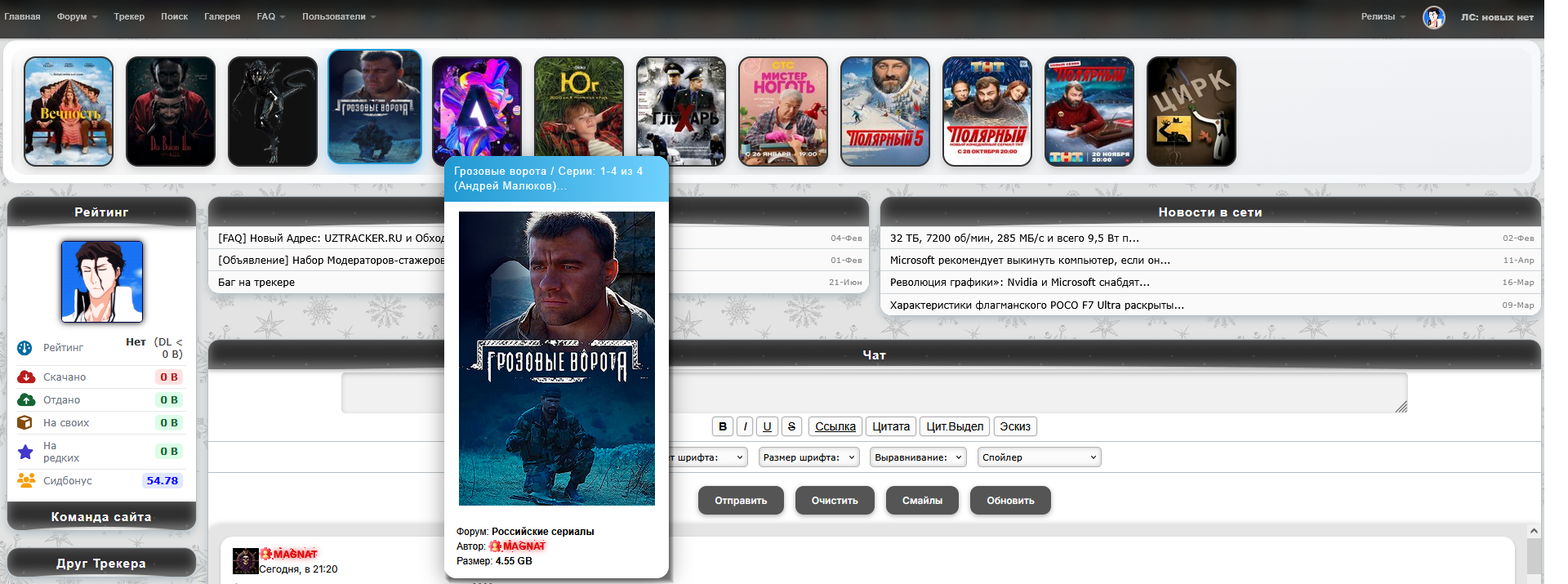
Task: Click the green Отдано upload icon
Action: [x=26, y=399]
